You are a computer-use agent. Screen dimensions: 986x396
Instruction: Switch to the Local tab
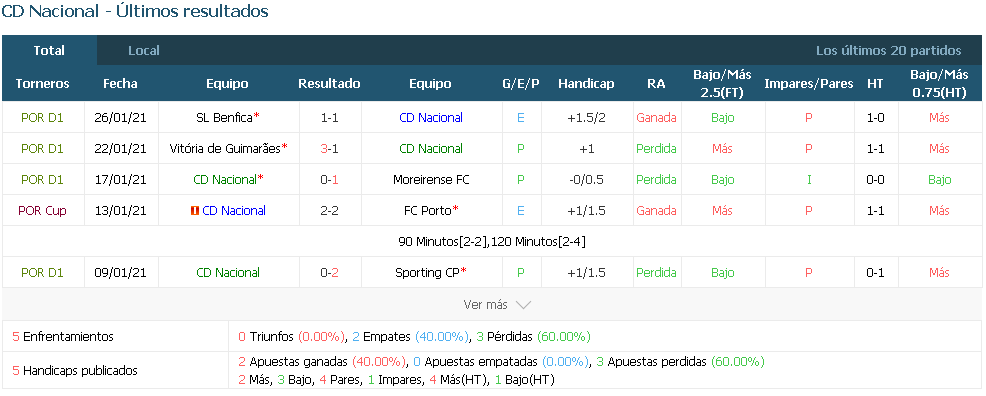pyautogui.click(x=144, y=51)
